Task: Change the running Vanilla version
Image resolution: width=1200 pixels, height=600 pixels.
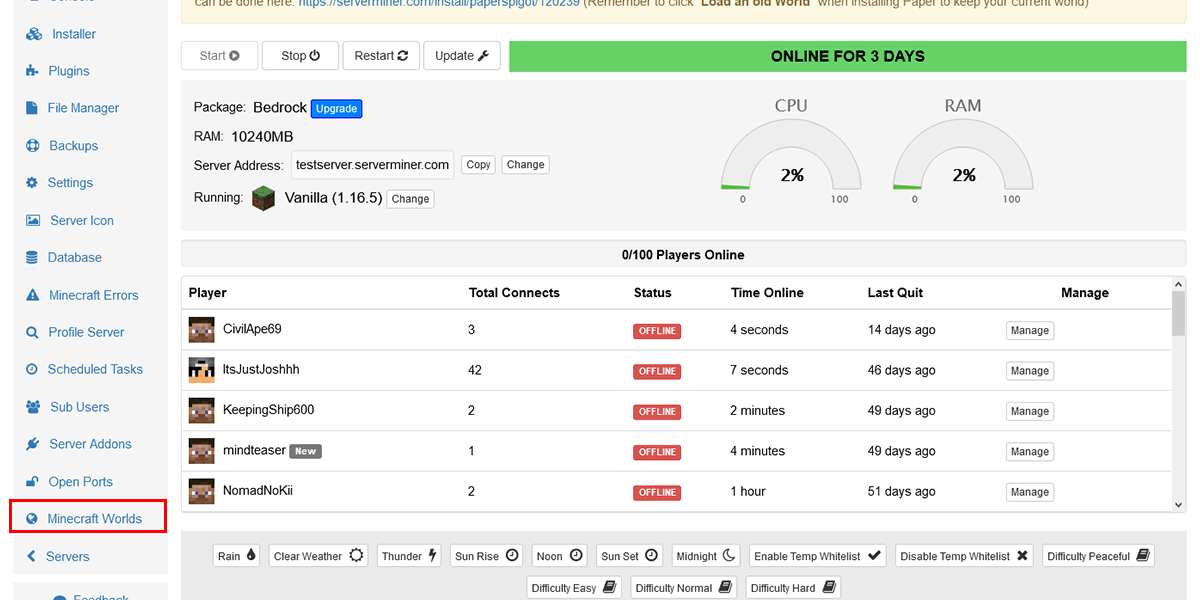Action: [x=411, y=199]
